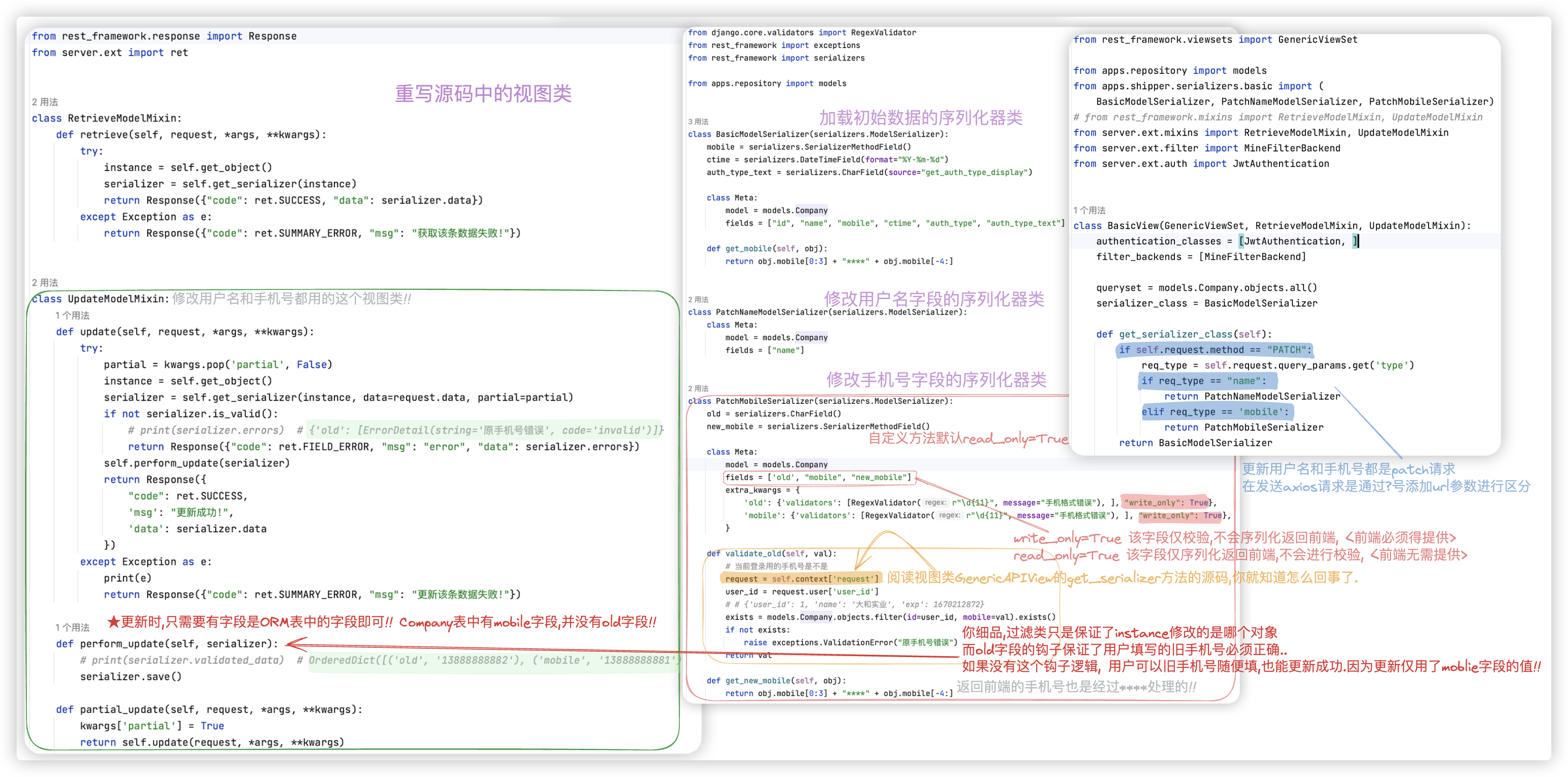Screen dimensions: 1568x777
Task: Click authentication_classes line with JwtAuthentication
Action: point(1227,242)
